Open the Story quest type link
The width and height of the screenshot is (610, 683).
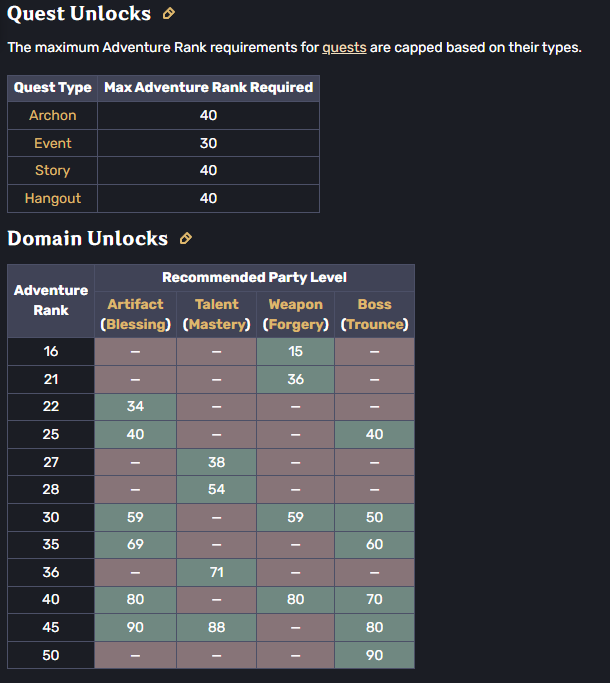point(53,170)
